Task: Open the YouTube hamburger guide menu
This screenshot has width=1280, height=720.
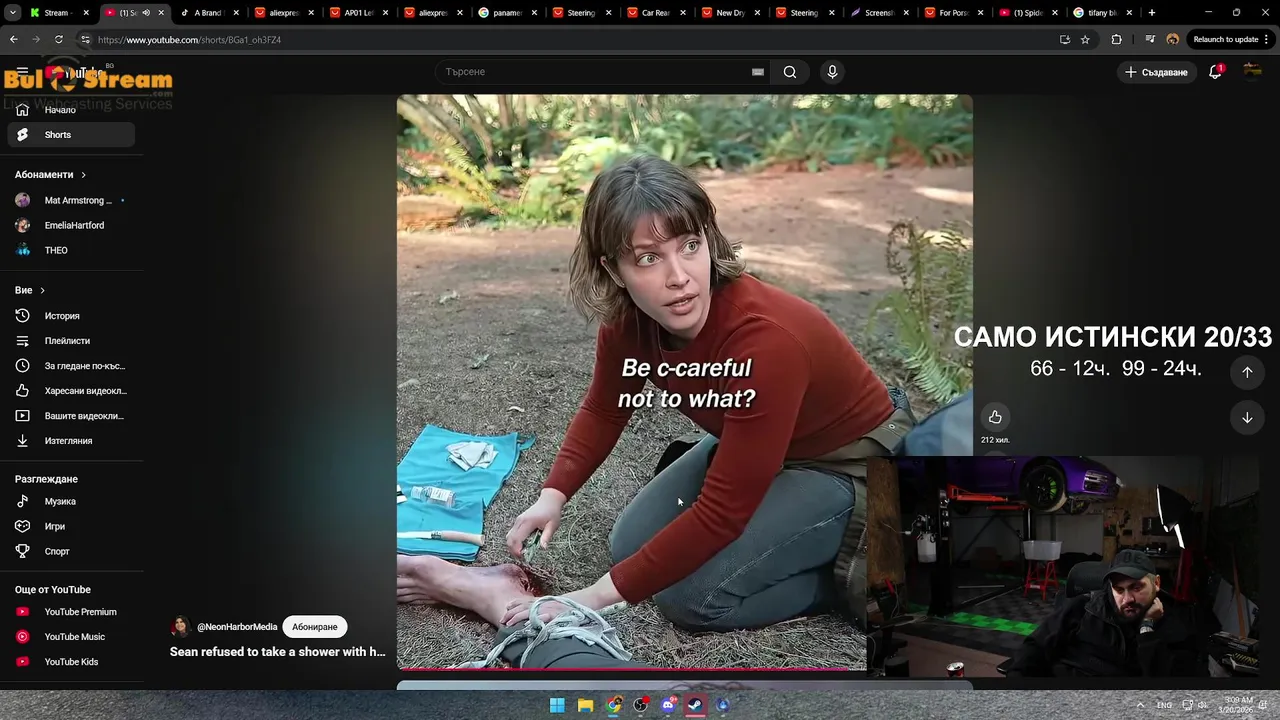Action: [22, 72]
